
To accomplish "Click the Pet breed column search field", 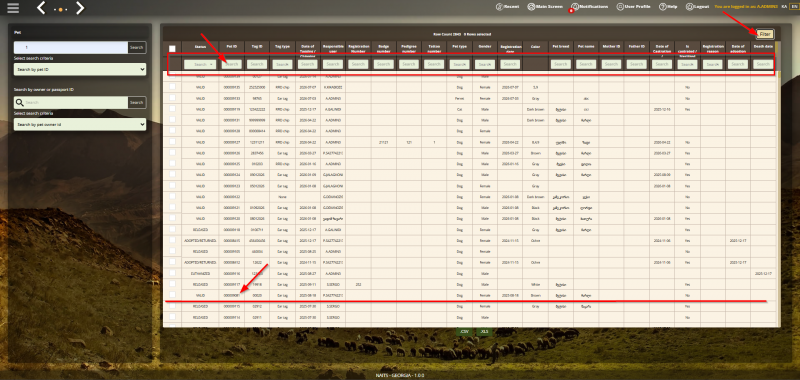I will click(560, 64).
